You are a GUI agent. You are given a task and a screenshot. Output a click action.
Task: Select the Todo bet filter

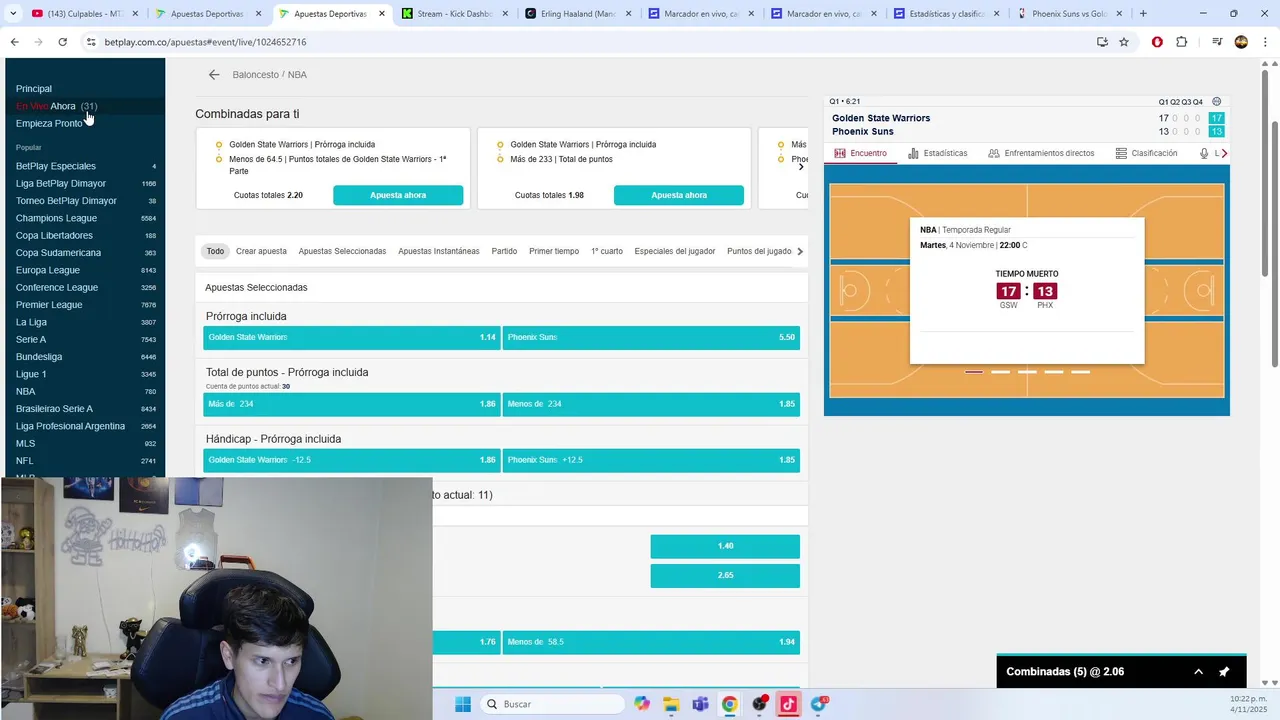215,251
